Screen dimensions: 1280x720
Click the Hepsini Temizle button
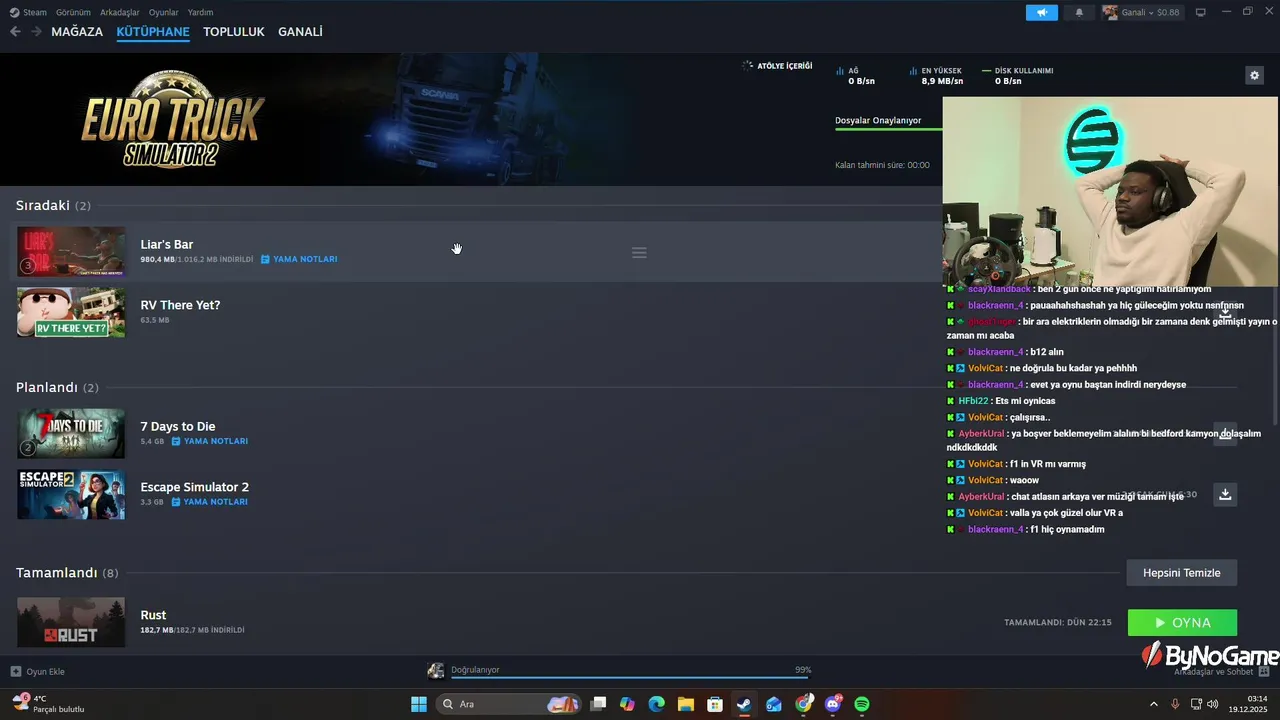click(x=1182, y=573)
